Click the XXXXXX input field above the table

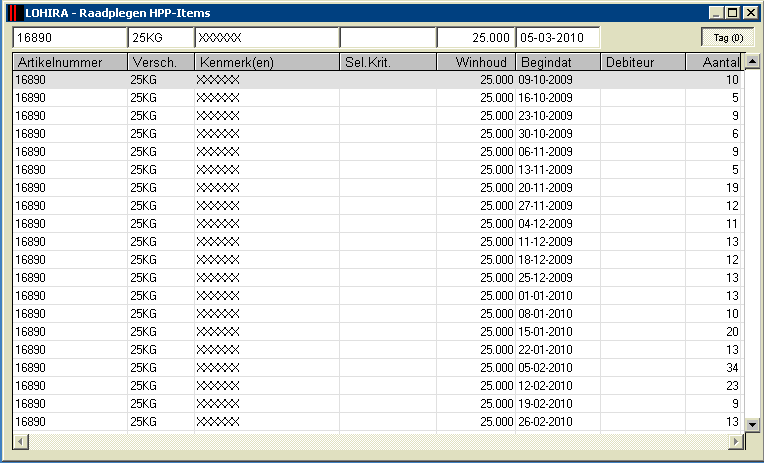click(267, 38)
